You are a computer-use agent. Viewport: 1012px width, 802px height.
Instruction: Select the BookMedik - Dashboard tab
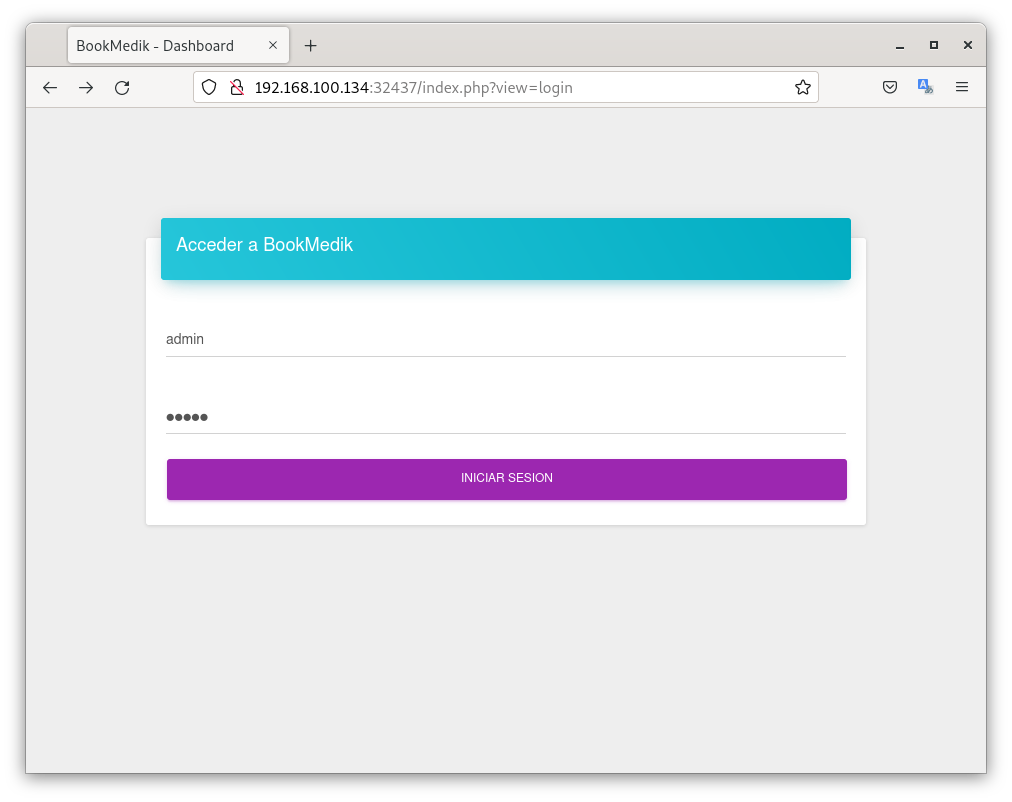[160, 46]
